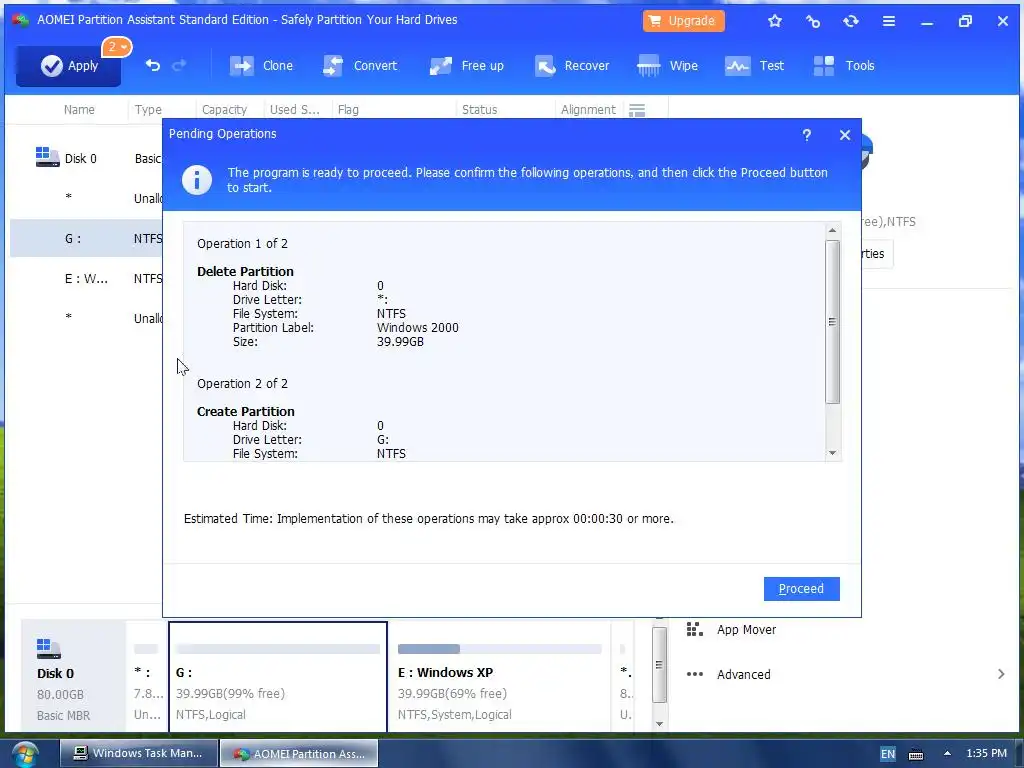Open the Tools menu

844,66
